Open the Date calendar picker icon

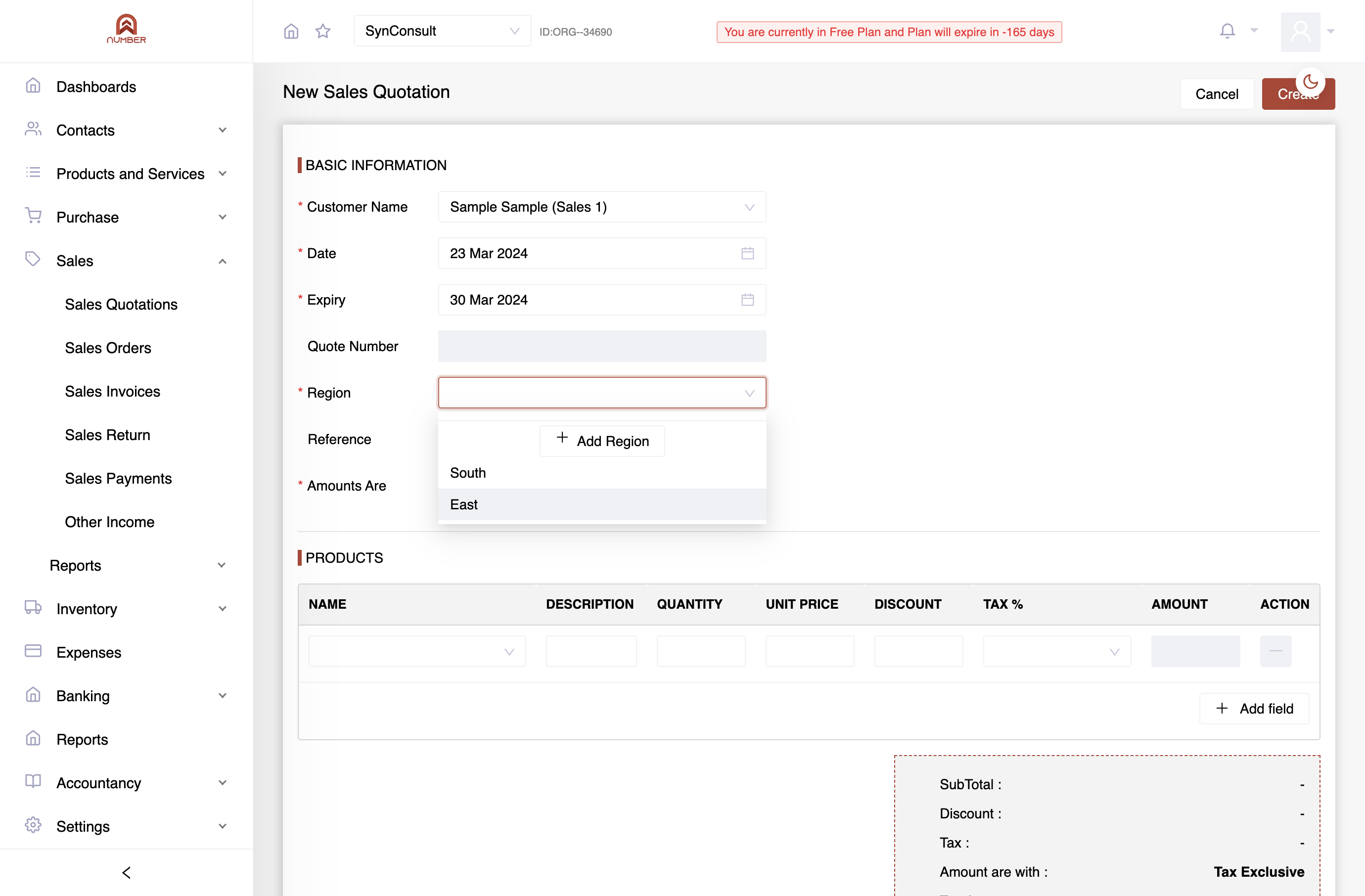(747, 253)
